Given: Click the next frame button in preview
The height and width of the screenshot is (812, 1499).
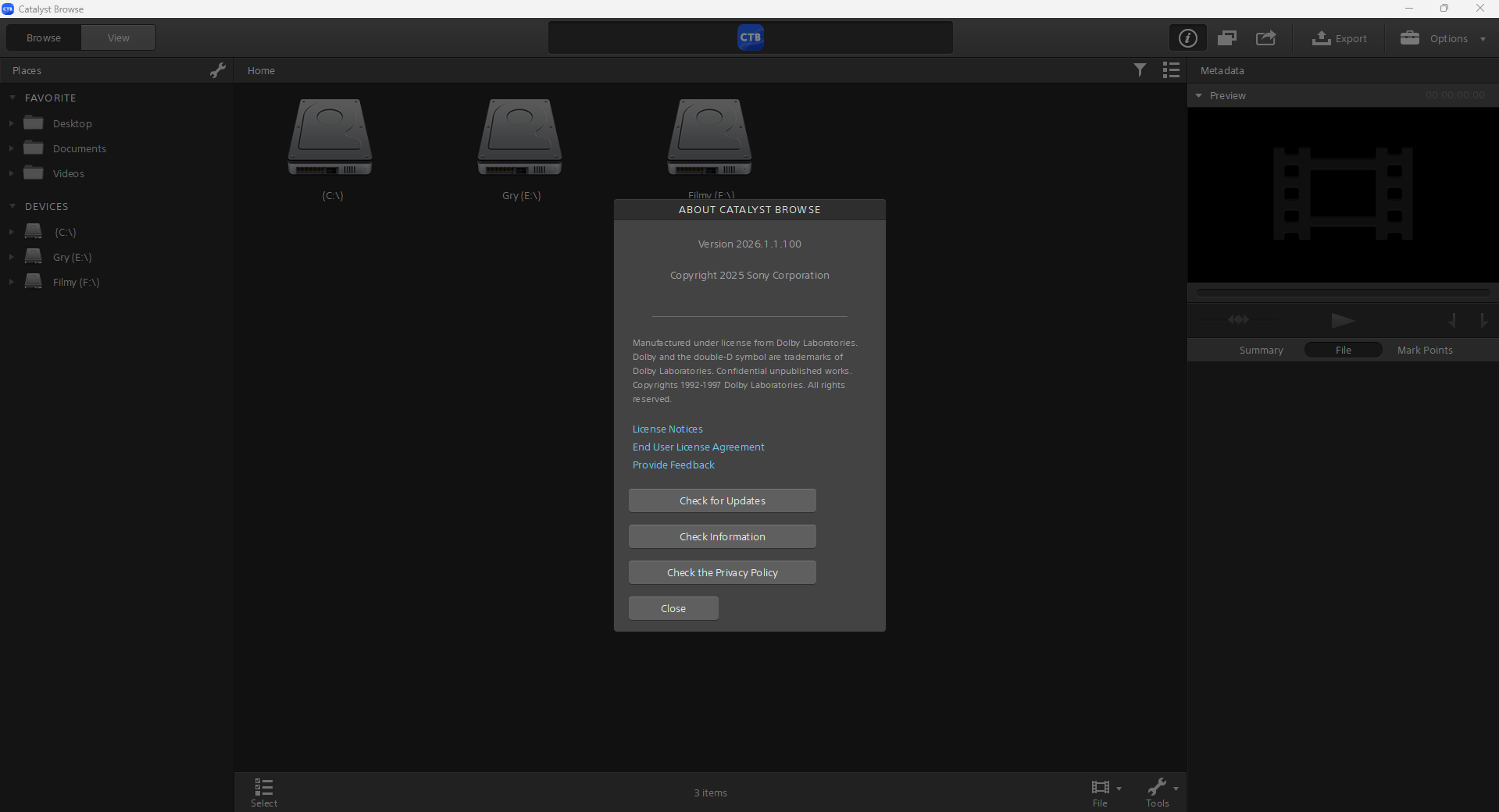Looking at the screenshot, I should coord(1483,320).
